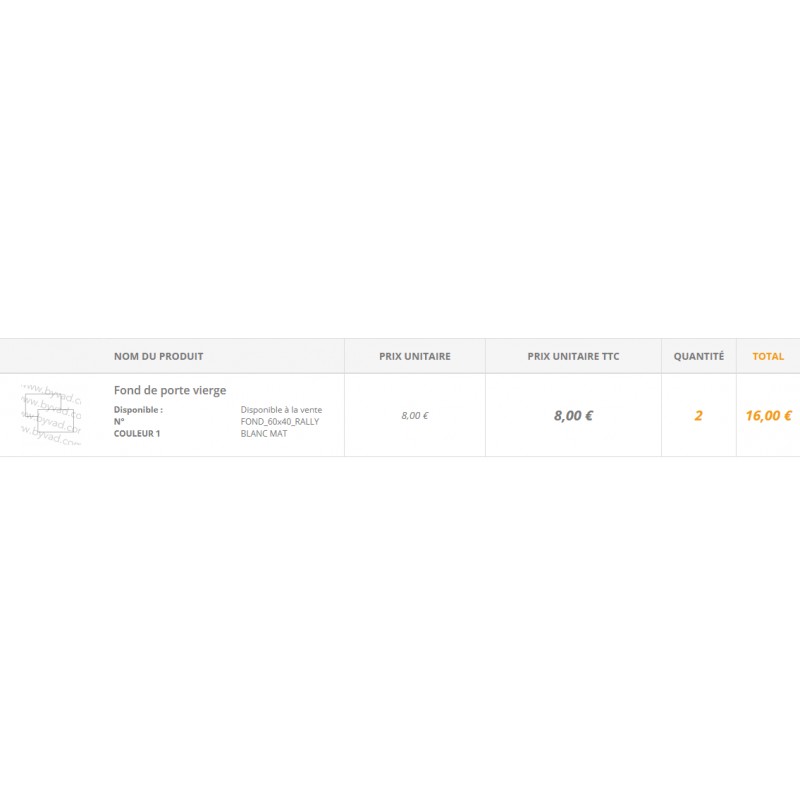Select the Disponible : label
The image size is (800, 800).
pyautogui.click(x=138, y=410)
